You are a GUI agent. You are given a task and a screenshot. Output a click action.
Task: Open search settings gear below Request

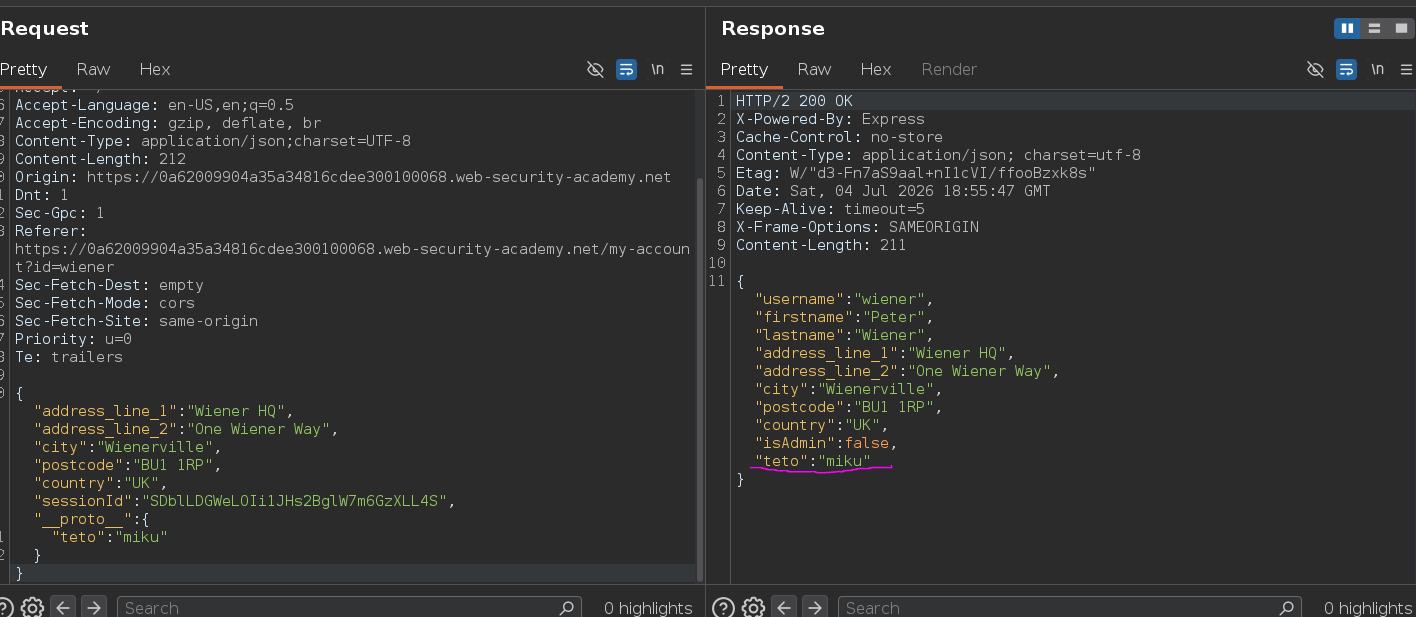pyautogui.click(x=32, y=607)
